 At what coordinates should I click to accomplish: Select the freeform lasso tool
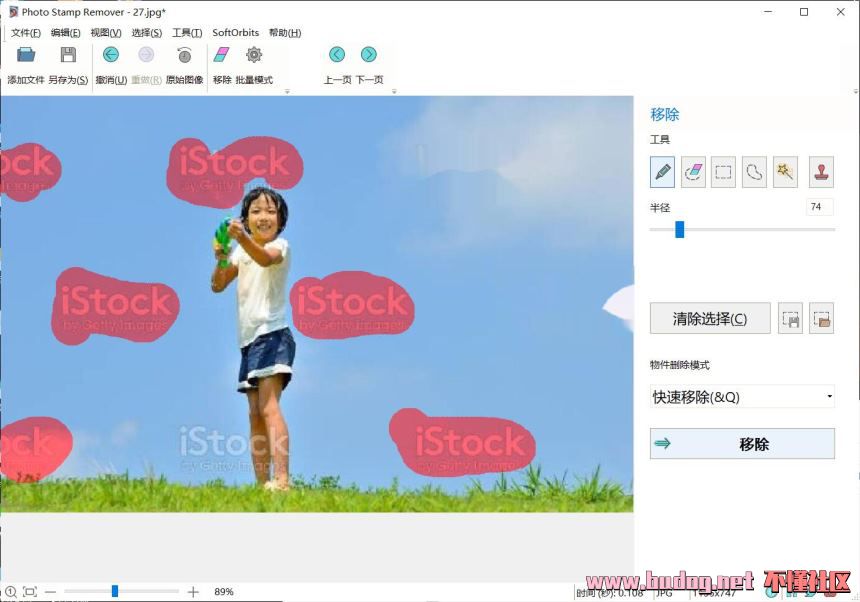coord(754,172)
